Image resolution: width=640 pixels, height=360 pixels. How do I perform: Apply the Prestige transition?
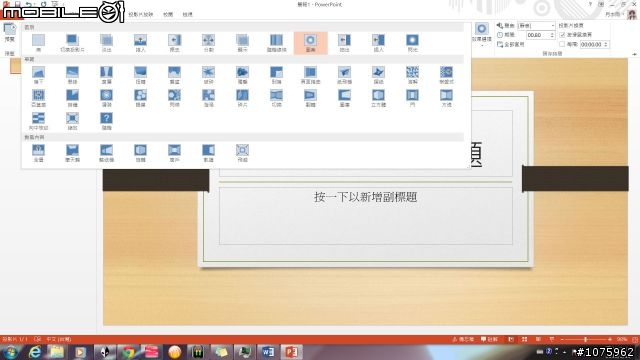(174, 75)
